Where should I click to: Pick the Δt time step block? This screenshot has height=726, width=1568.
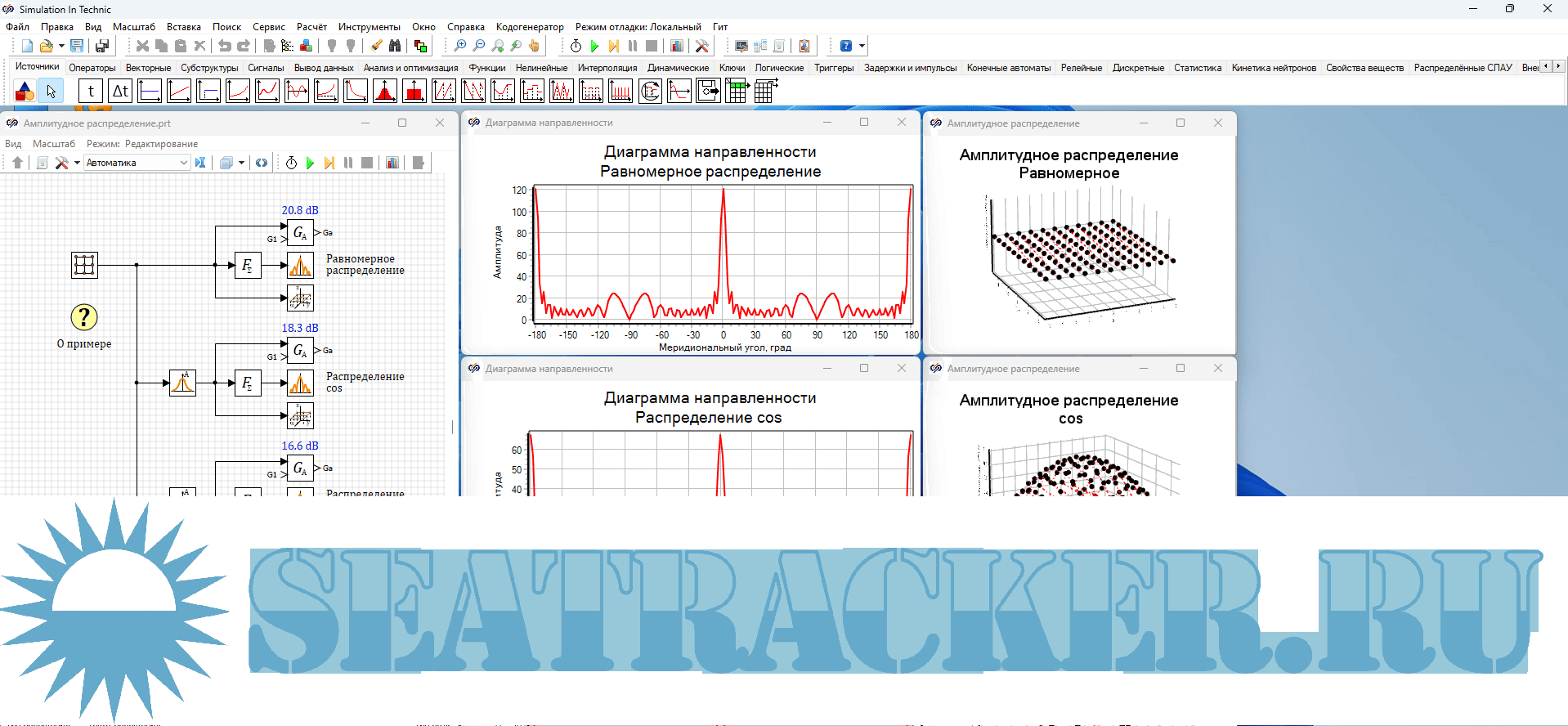[x=120, y=92]
